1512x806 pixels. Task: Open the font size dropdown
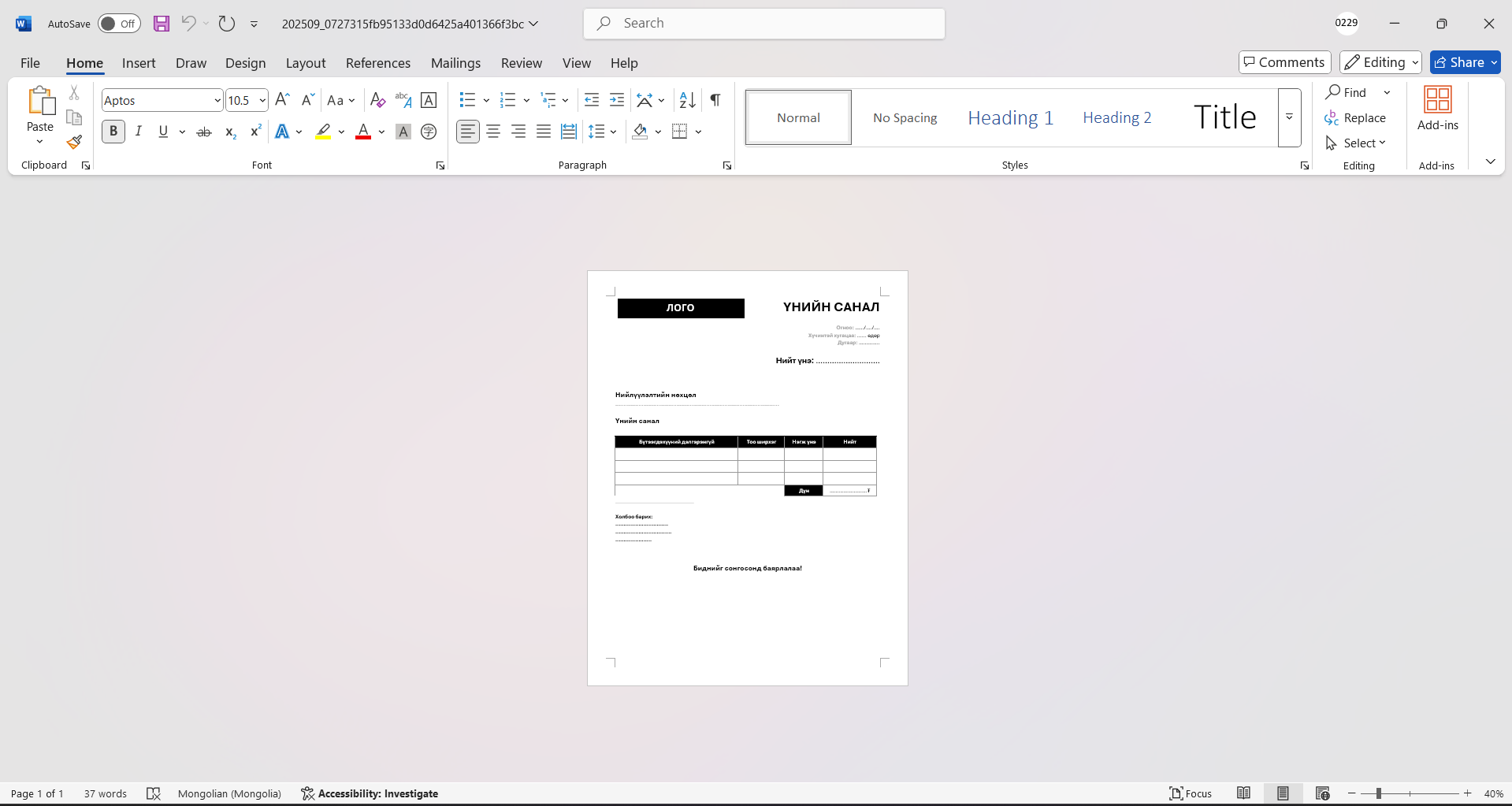click(262, 100)
